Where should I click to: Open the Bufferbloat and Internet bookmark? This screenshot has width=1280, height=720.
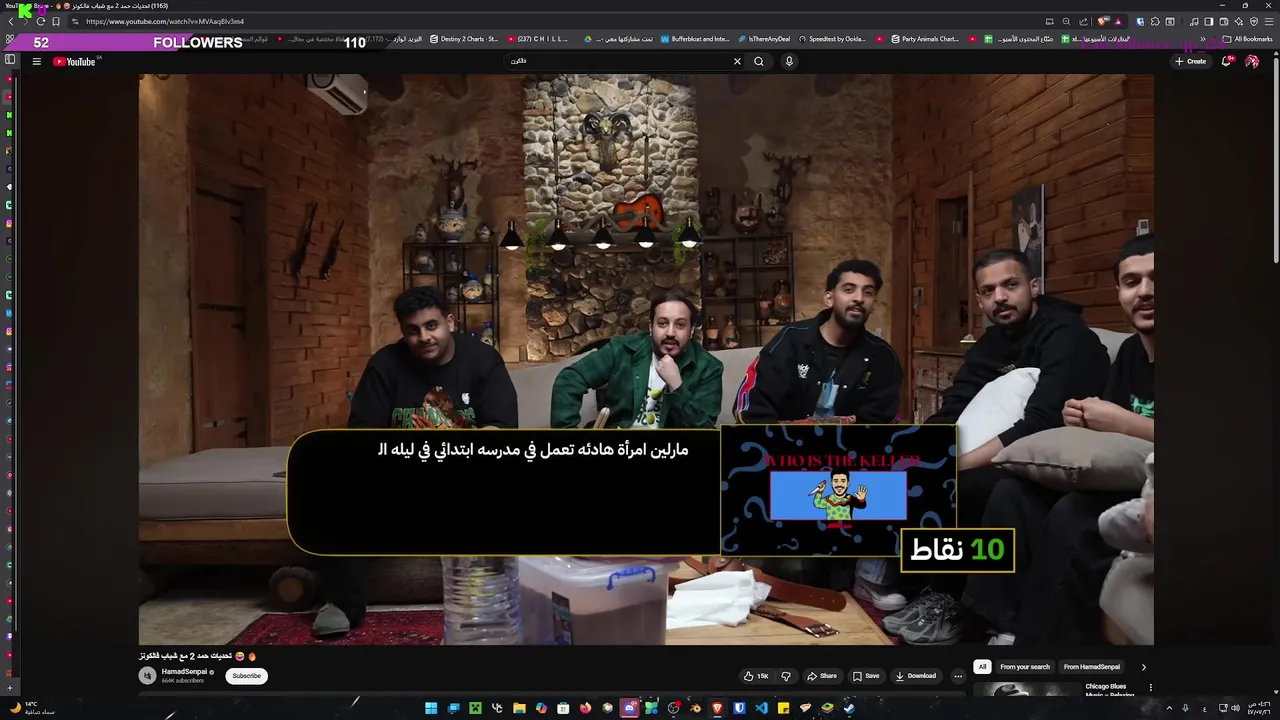pos(695,39)
